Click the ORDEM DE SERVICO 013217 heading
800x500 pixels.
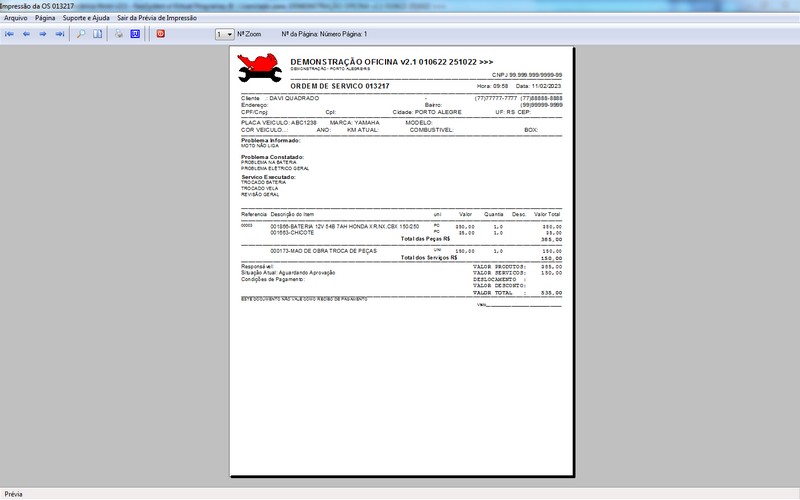click(340, 86)
